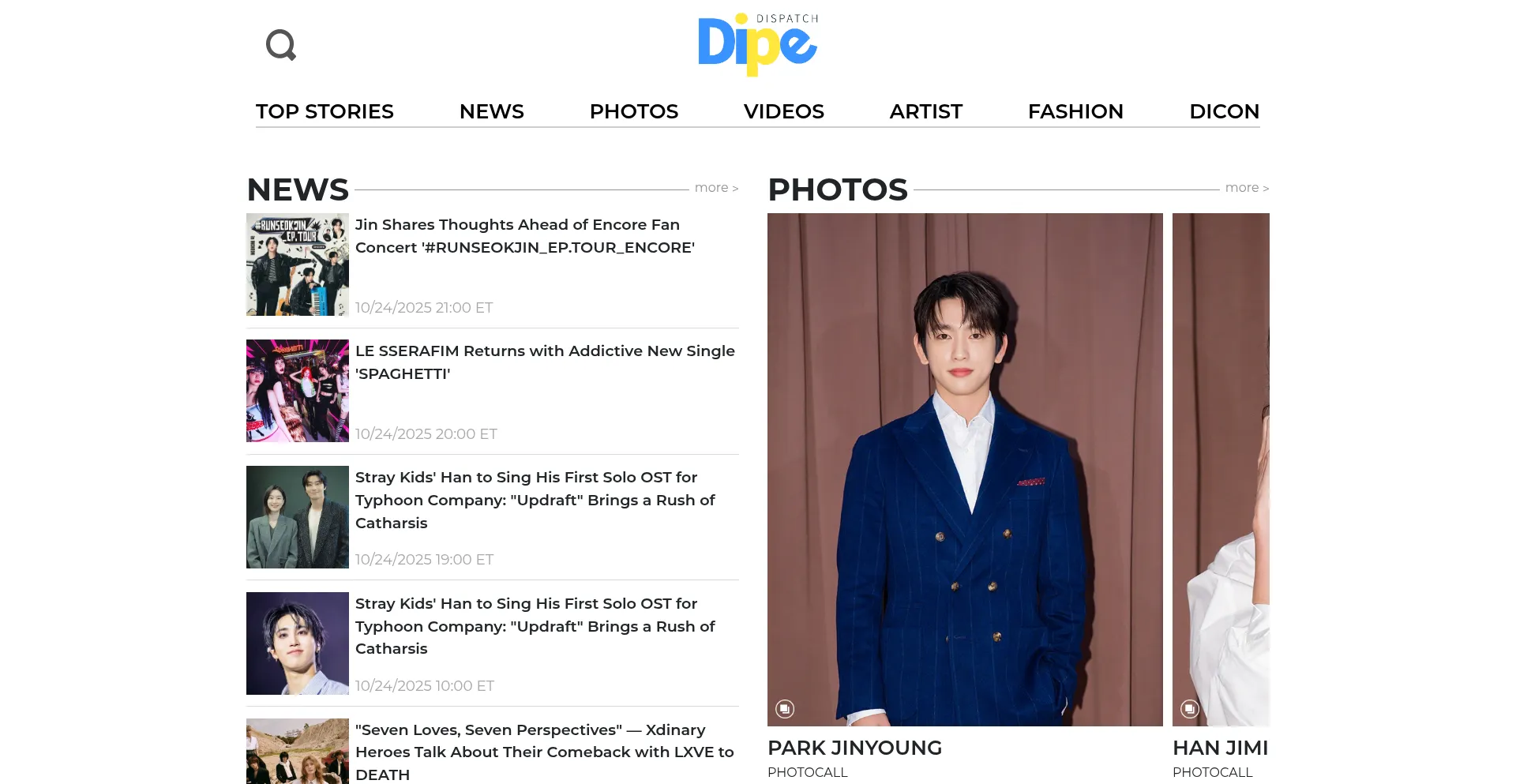The image size is (1516, 784).
Task: Expand more link in News section
Action: (x=716, y=188)
